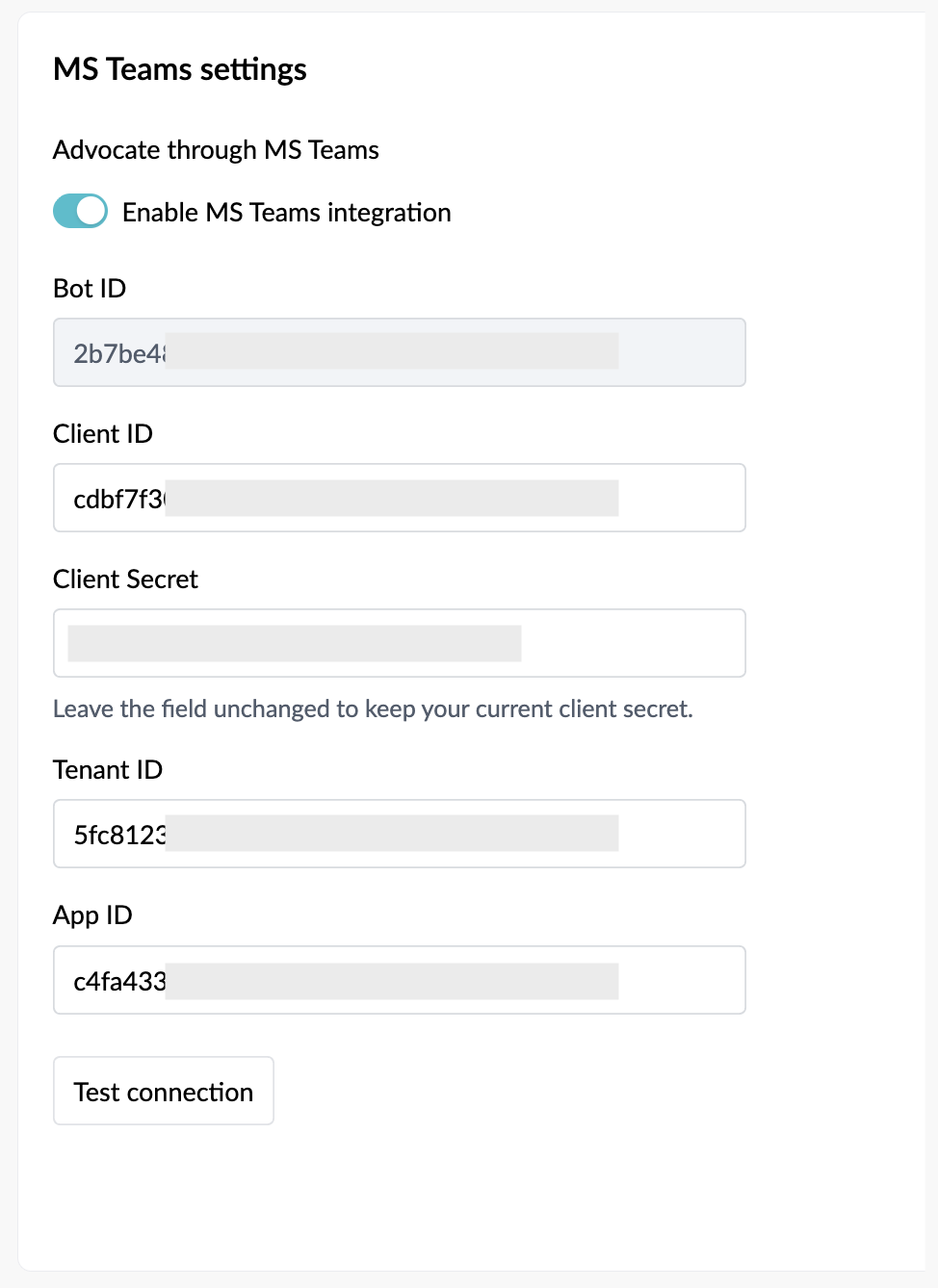The height and width of the screenshot is (1288, 938).
Task: Click the Tenant ID input box
Action: coord(399,834)
